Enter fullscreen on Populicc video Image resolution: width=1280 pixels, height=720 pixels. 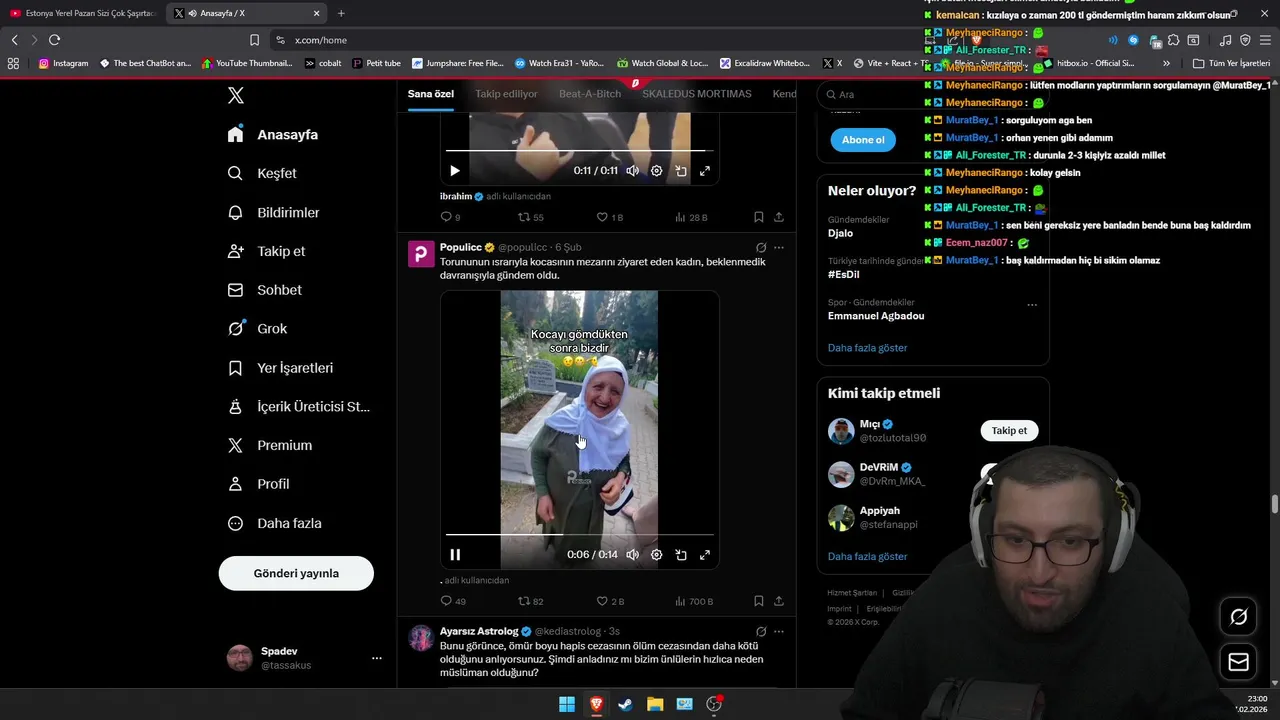(705, 555)
